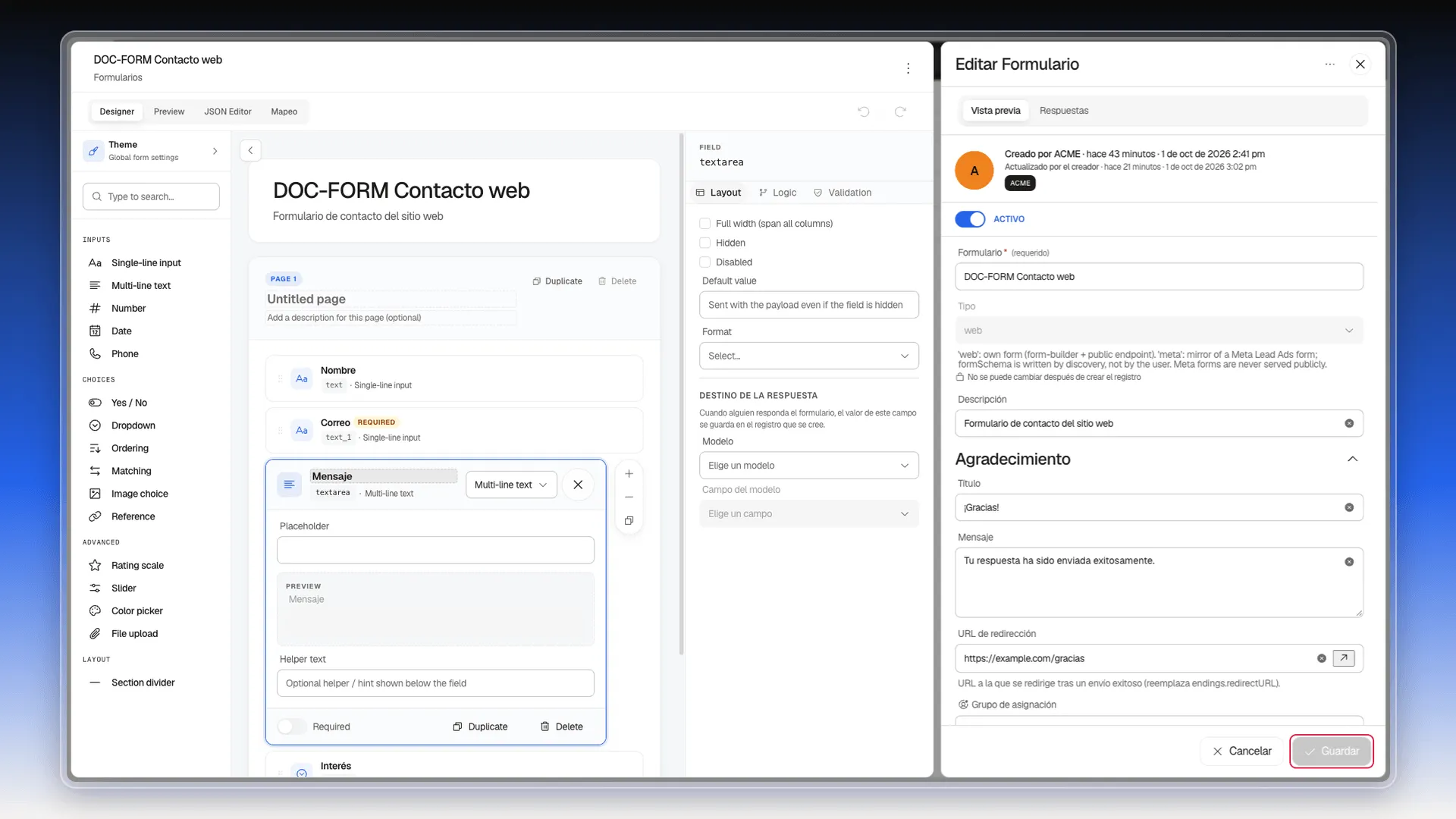Viewport: 1456px width, 819px height.
Task: Click the Guardar button
Action: point(1332,752)
